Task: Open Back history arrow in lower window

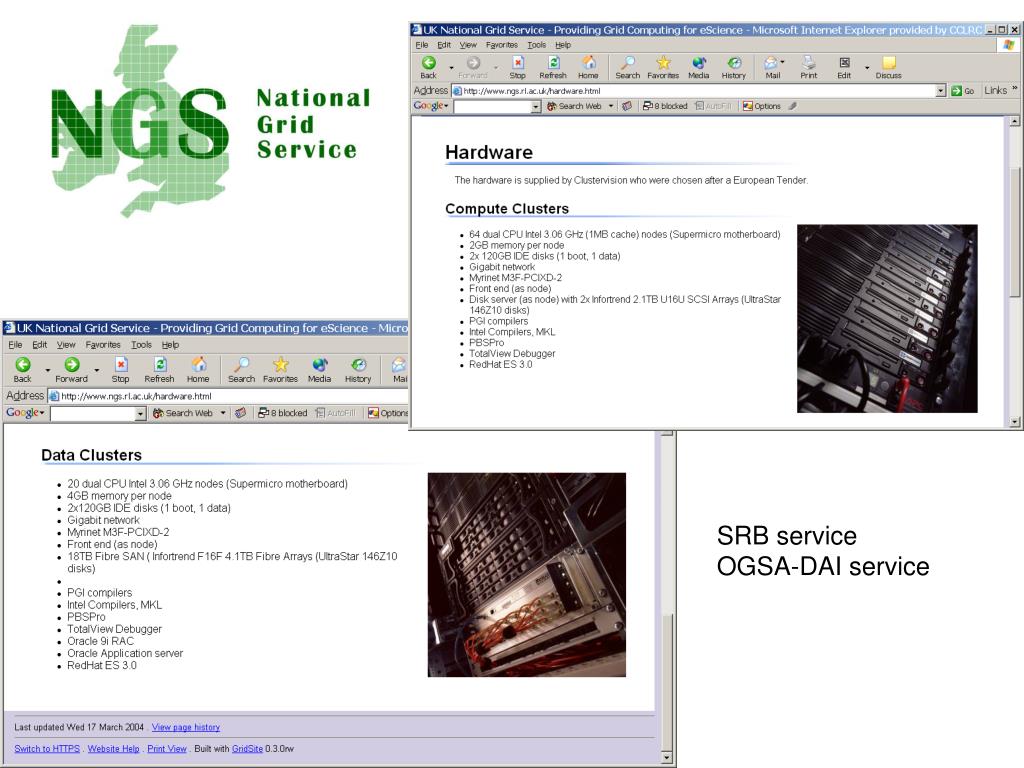Action: 48,370
